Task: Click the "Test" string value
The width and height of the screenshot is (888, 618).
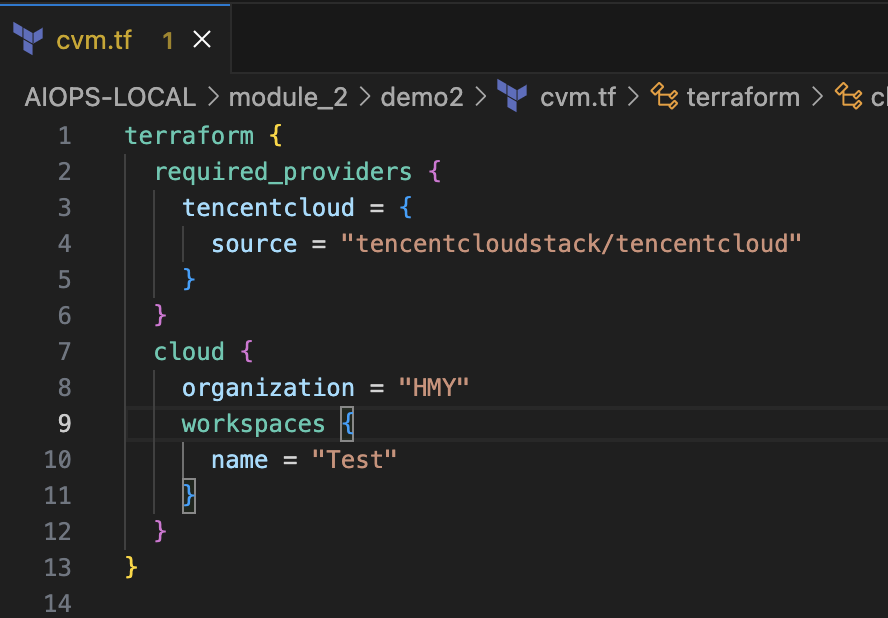Action: (354, 460)
